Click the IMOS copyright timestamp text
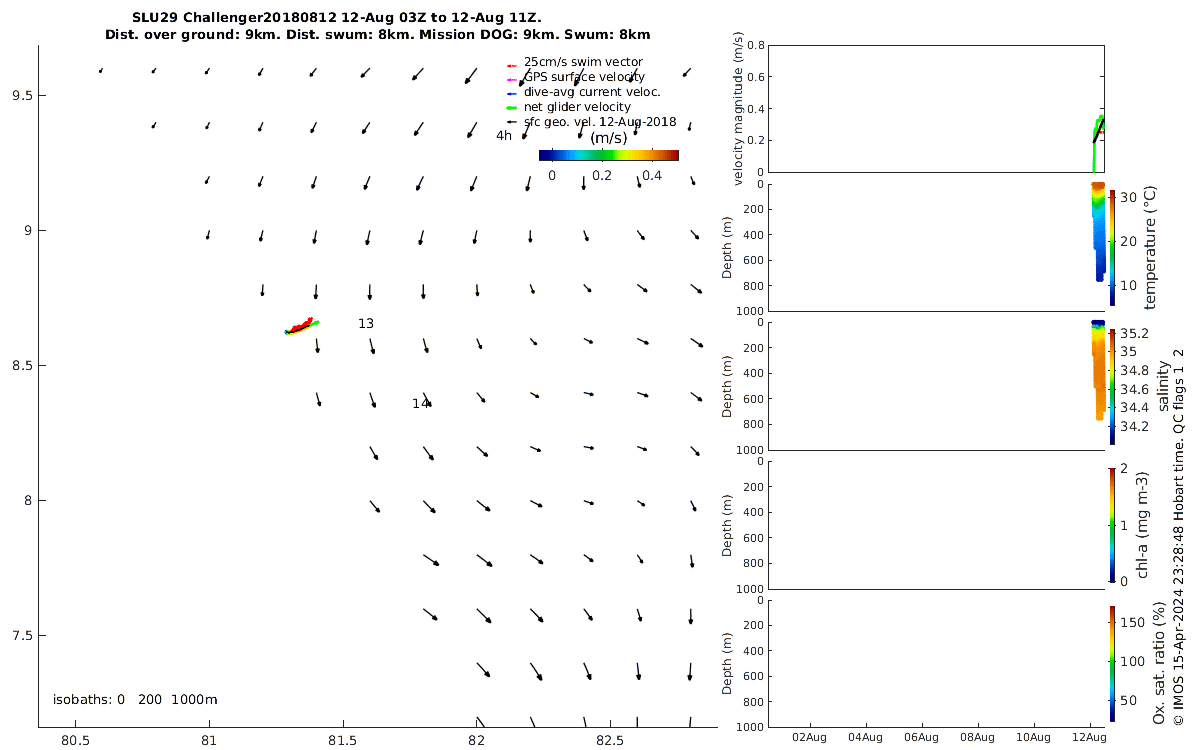Screen dimensions: 1200x750 coord(1179,537)
